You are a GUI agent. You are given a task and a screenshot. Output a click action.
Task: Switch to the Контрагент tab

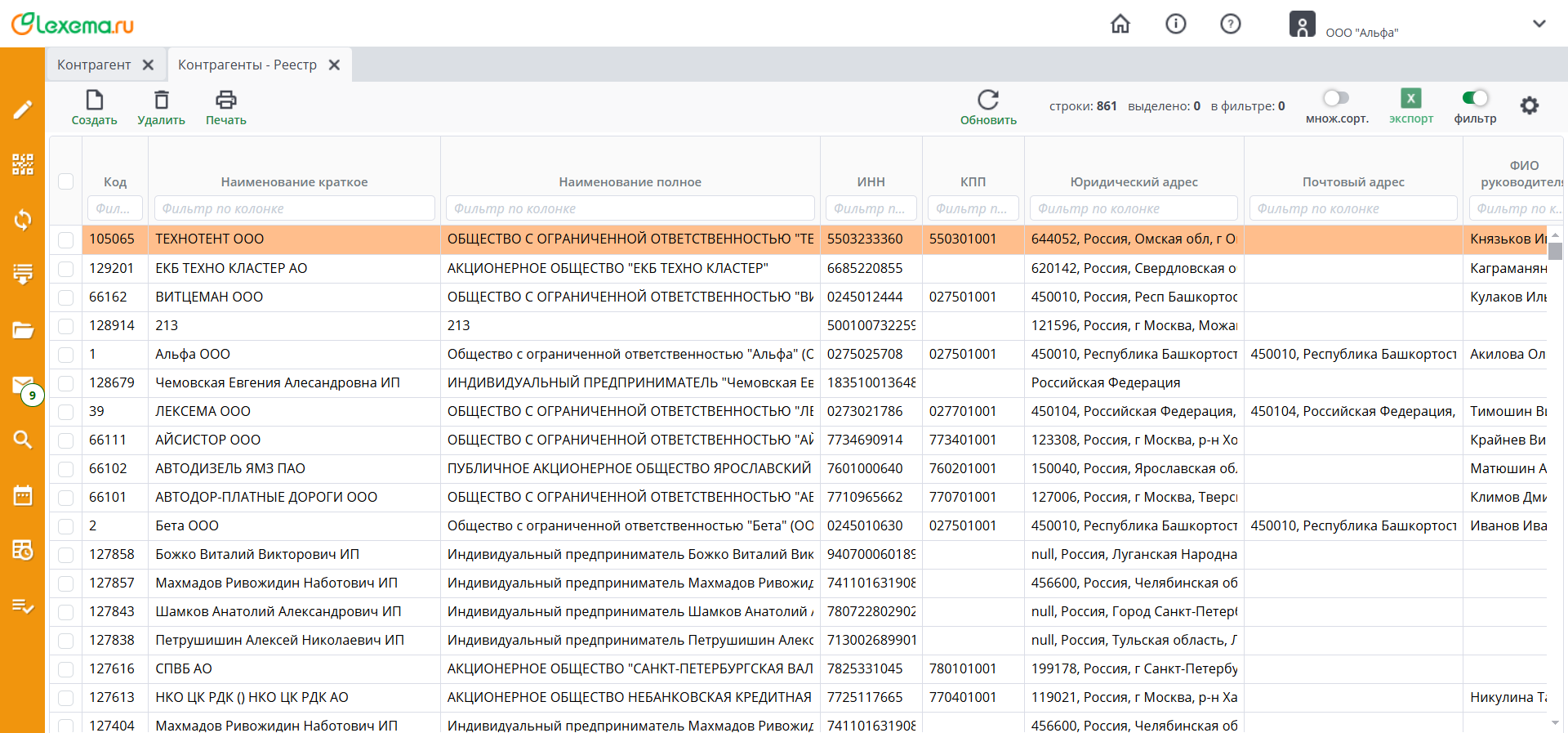click(94, 65)
